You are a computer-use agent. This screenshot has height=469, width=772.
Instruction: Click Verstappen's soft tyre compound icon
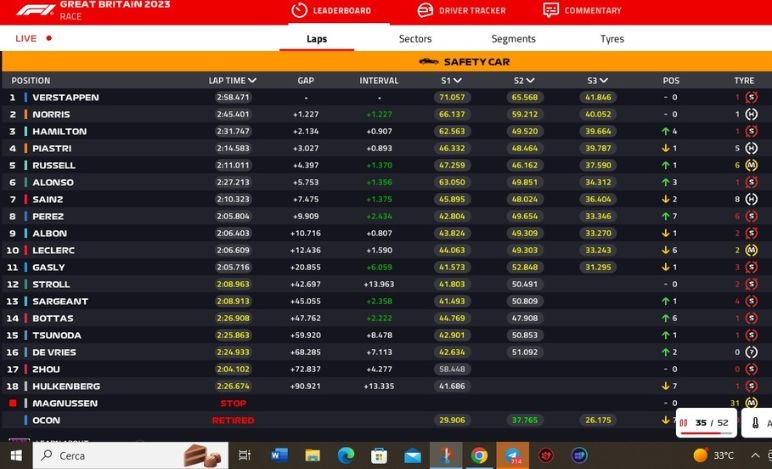click(750, 97)
